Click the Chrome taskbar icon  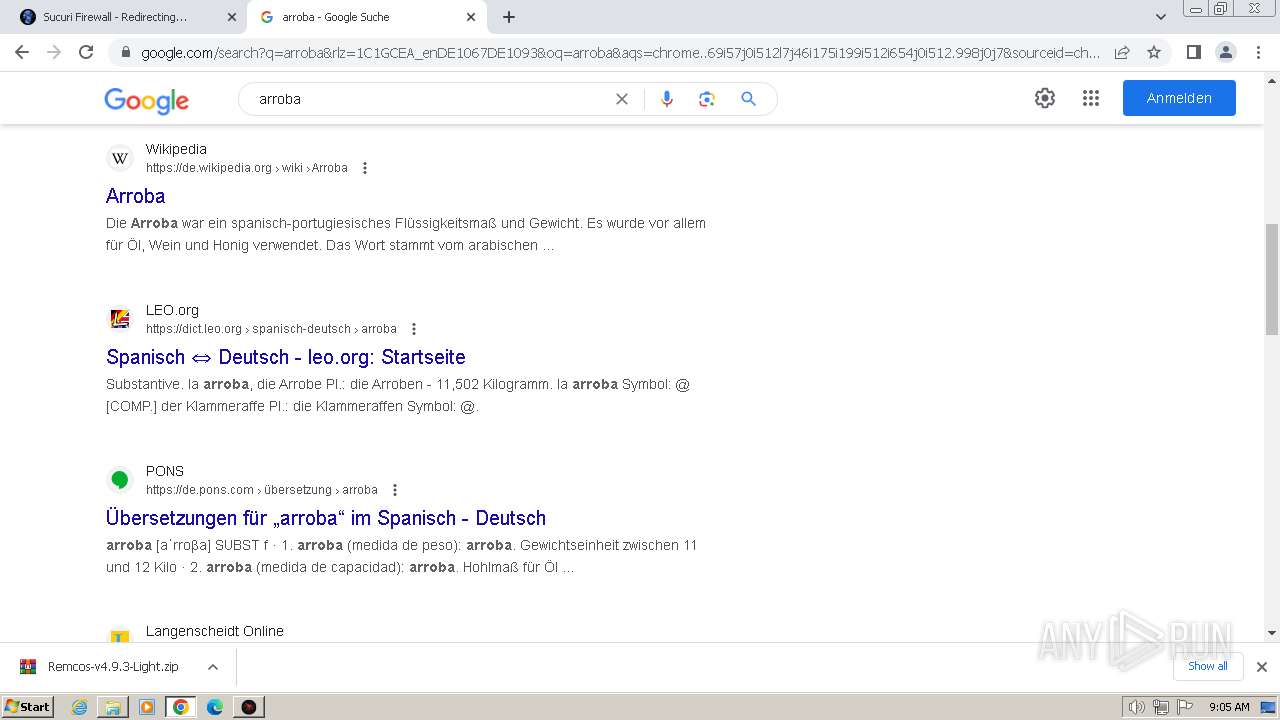(x=181, y=707)
